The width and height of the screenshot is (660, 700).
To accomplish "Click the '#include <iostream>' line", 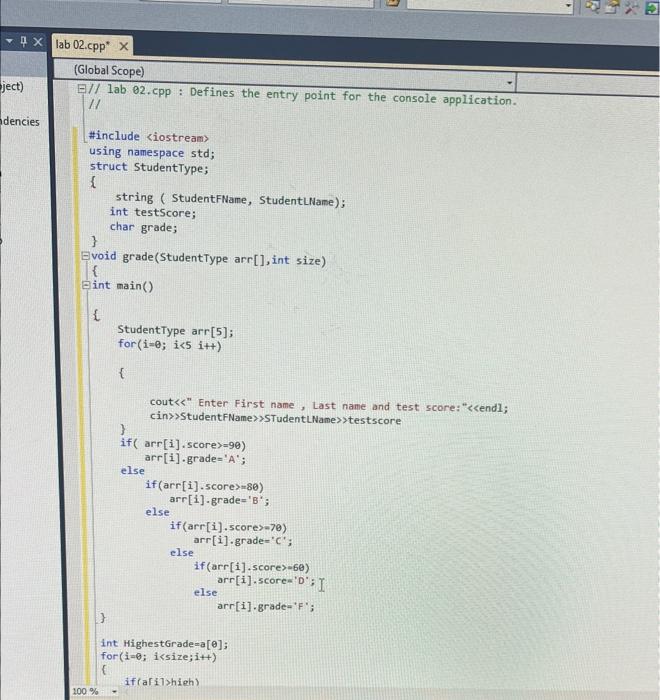I will pos(149,137).
